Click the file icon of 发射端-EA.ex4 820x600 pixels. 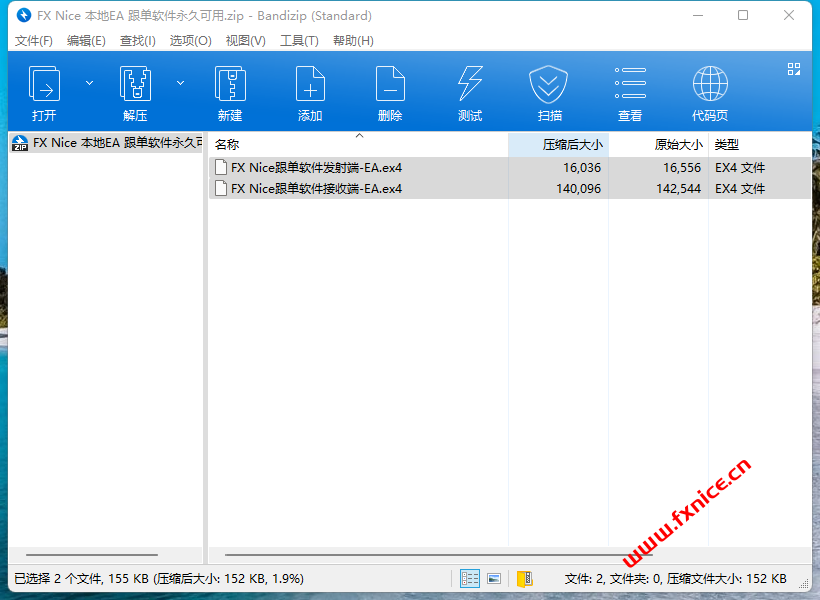[x=221, y=167]
